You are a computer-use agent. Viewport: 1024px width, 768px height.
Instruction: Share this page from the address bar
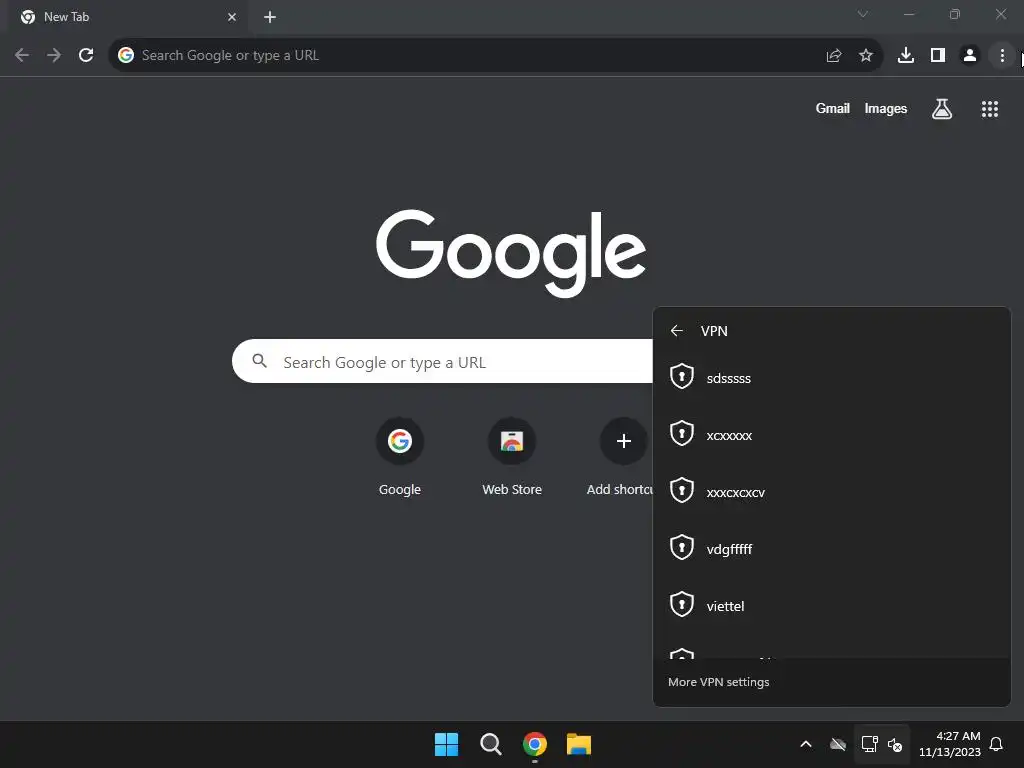(x=834, y=56)
